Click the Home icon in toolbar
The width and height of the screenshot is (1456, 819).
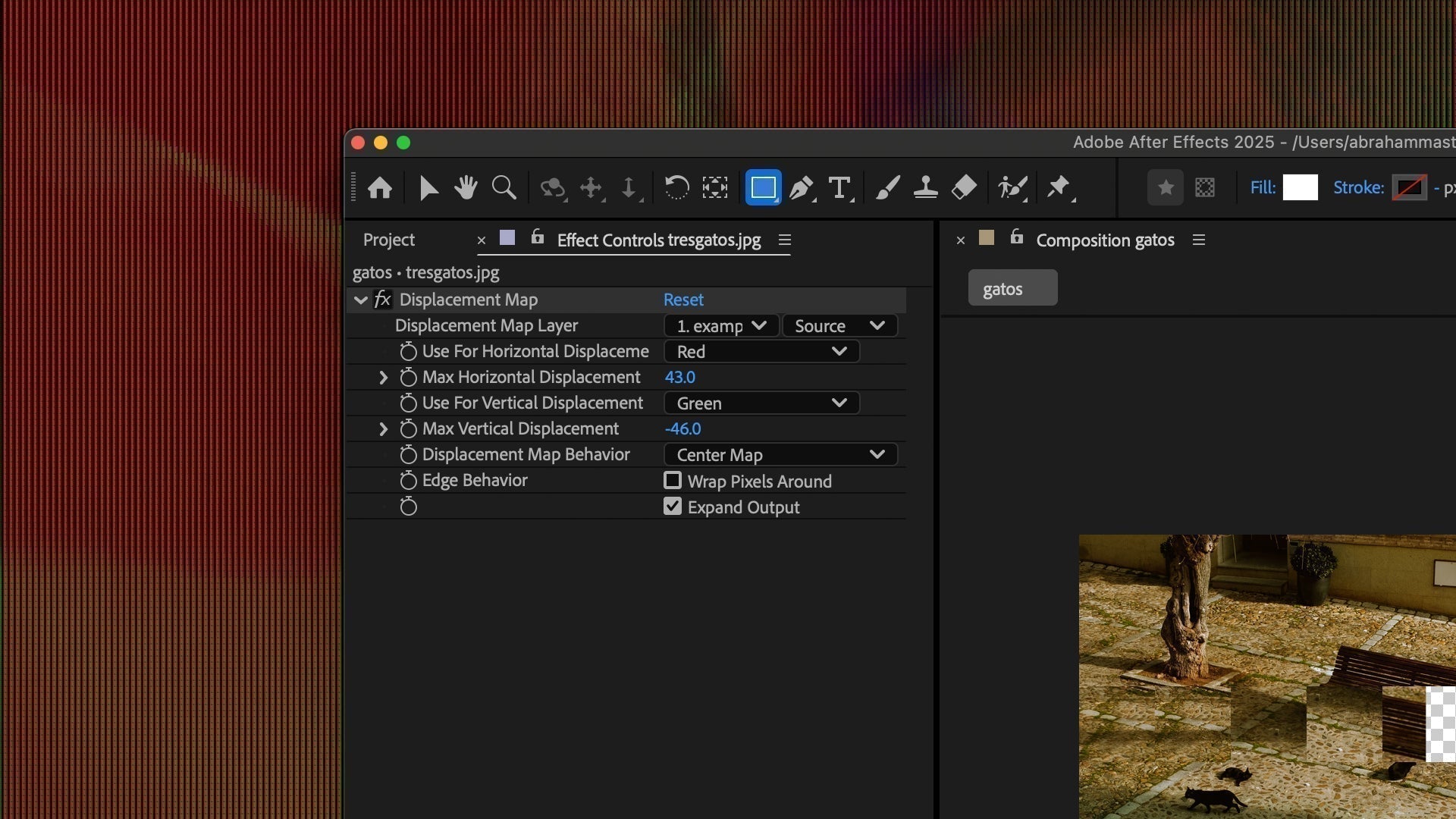click(380, 187)
